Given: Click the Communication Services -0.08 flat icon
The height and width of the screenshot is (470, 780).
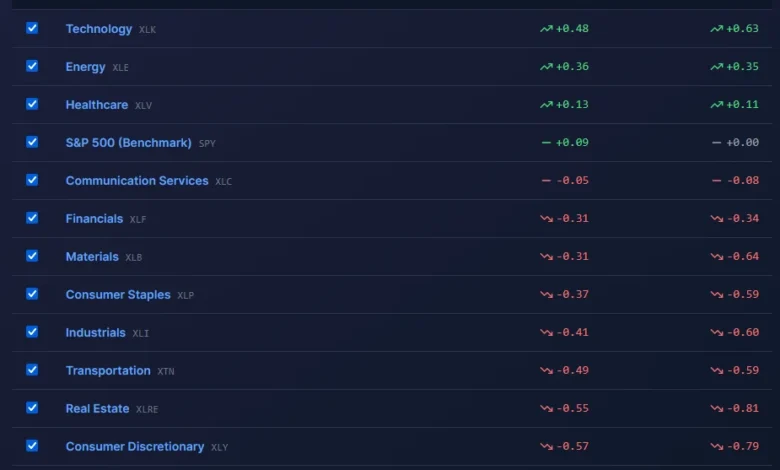Looking at the screenshot, I should click(716, 181).
